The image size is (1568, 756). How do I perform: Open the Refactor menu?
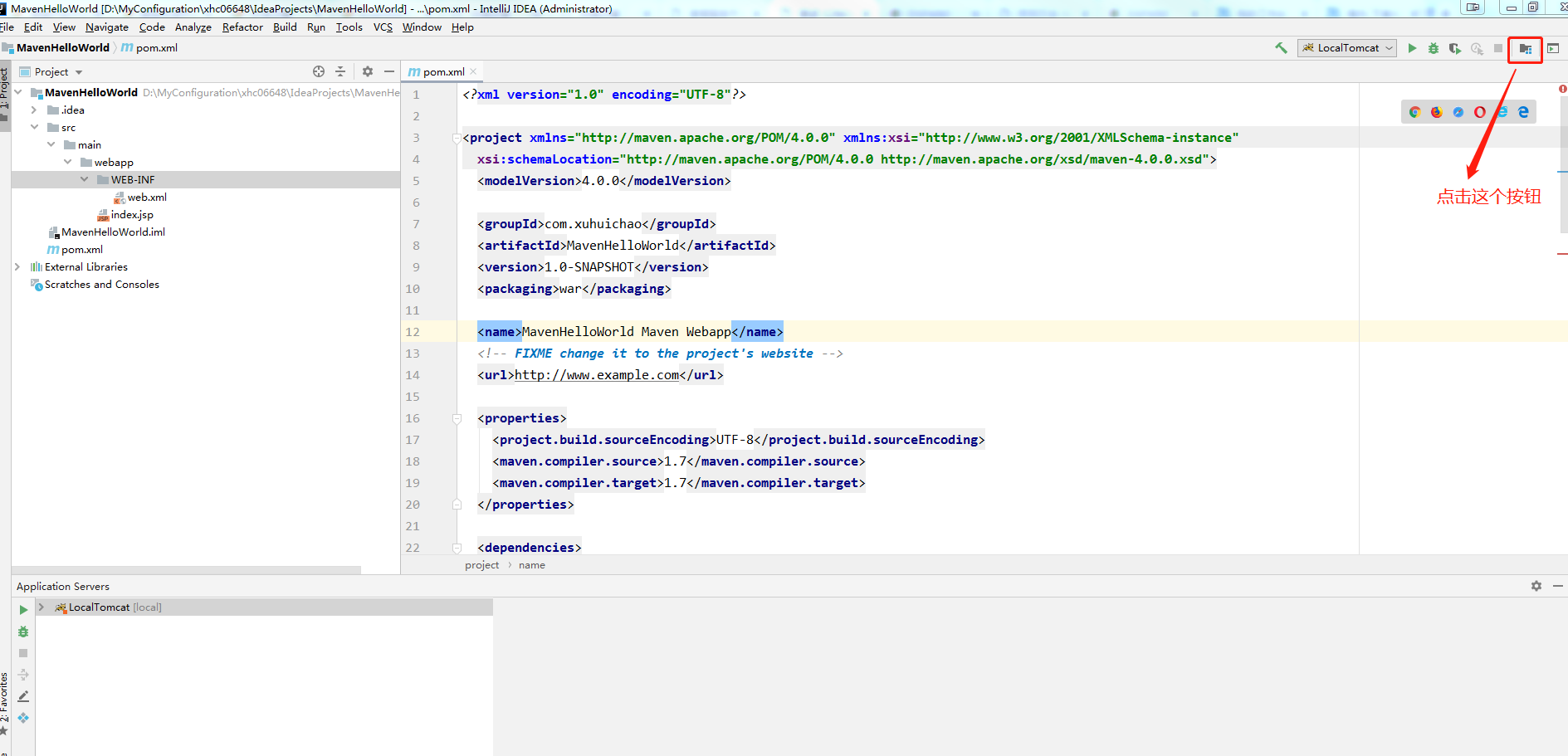point(242,27)
